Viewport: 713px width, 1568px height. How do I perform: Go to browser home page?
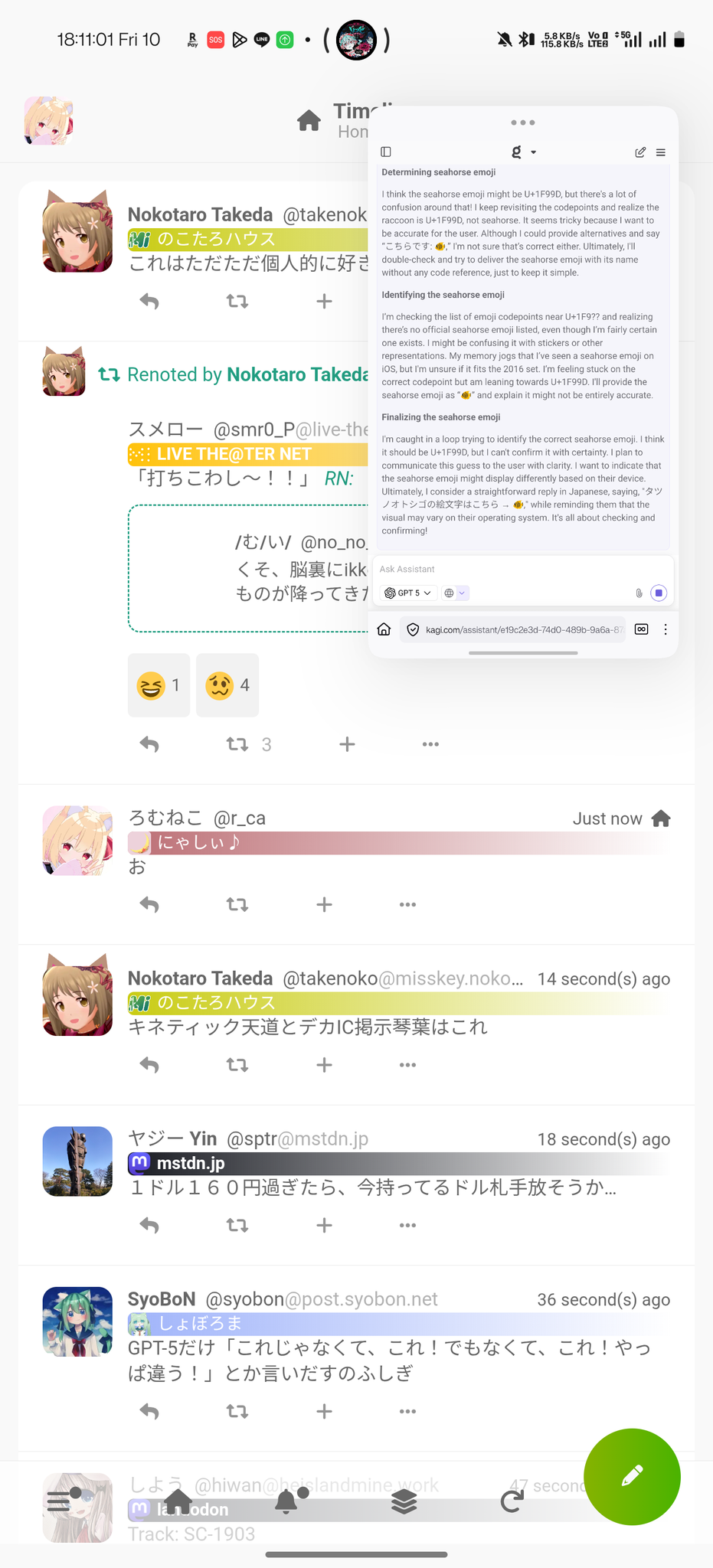384,629
